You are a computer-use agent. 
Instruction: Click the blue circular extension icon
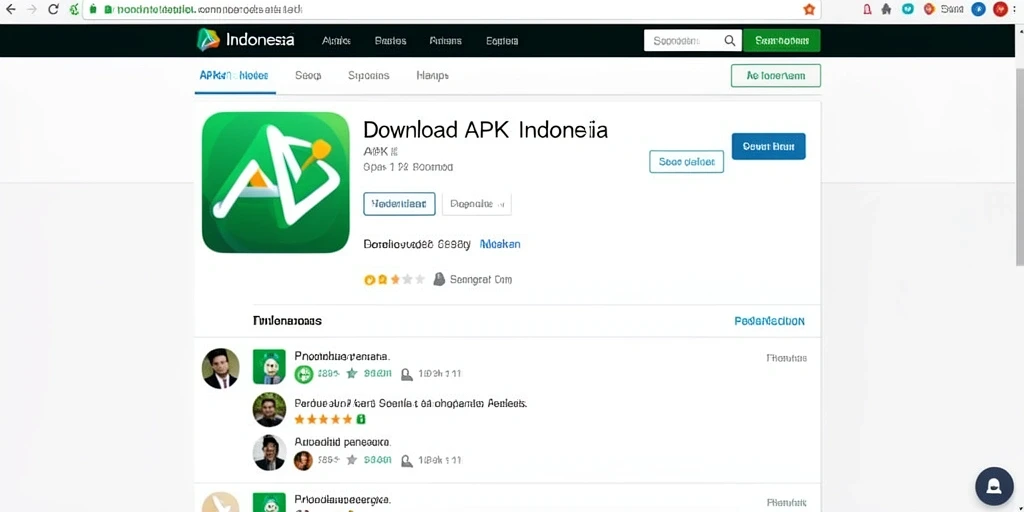tap(978, 9)
